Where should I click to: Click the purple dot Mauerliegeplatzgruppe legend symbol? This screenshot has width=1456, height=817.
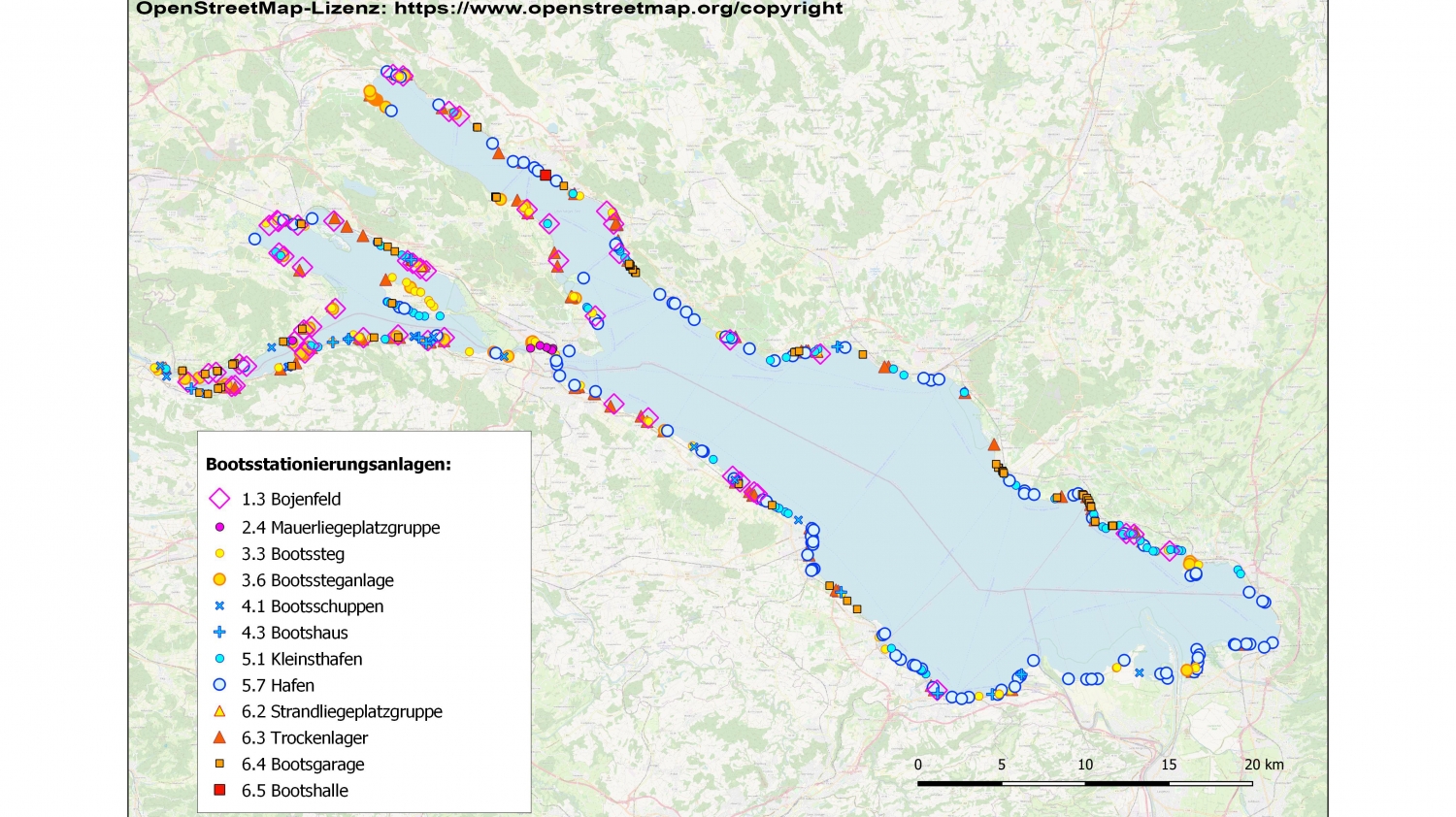[x=219, y=527]
